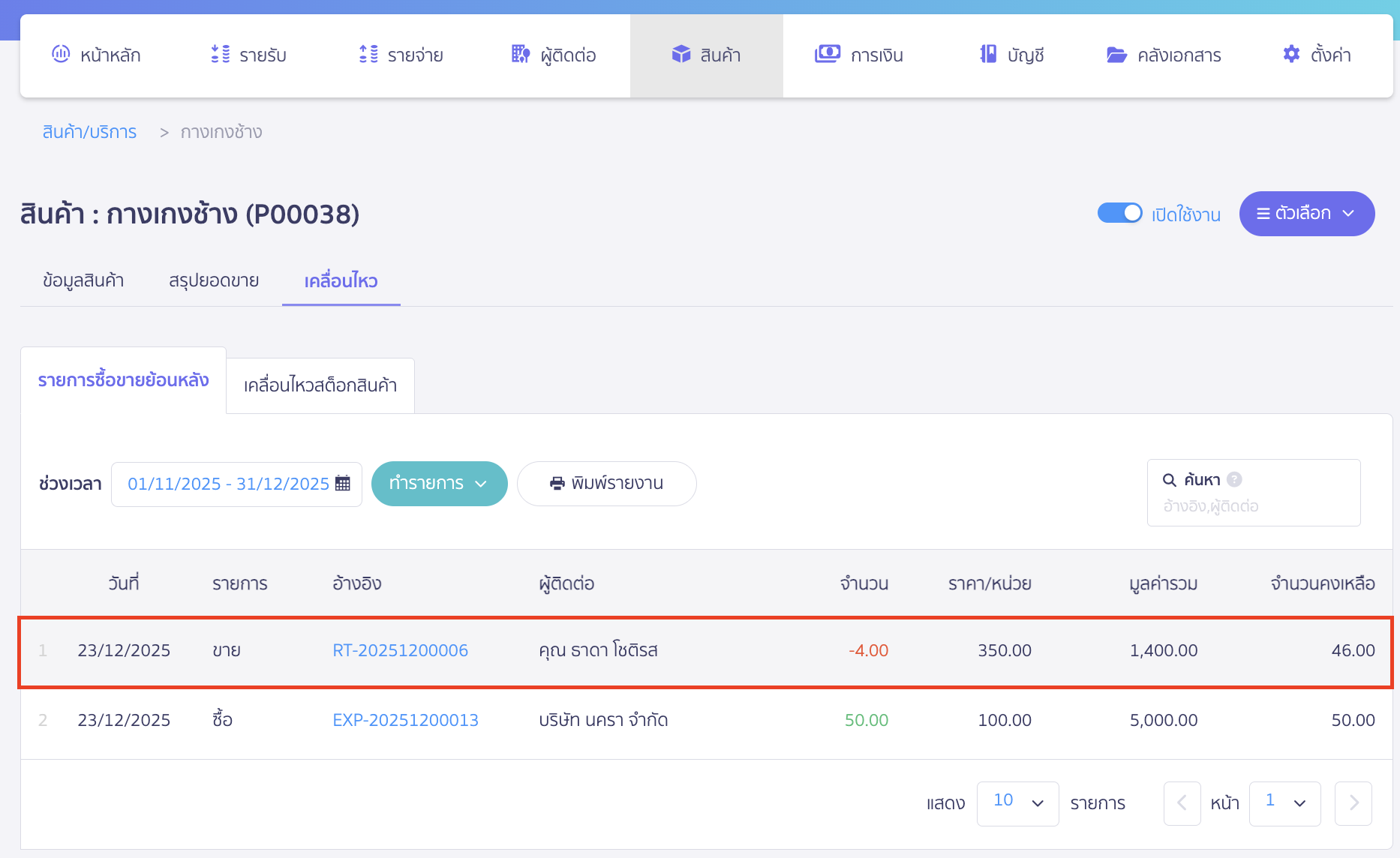
Task: Go to สินค้า/บริการ breadcrumb link
Action: [89, 132]
